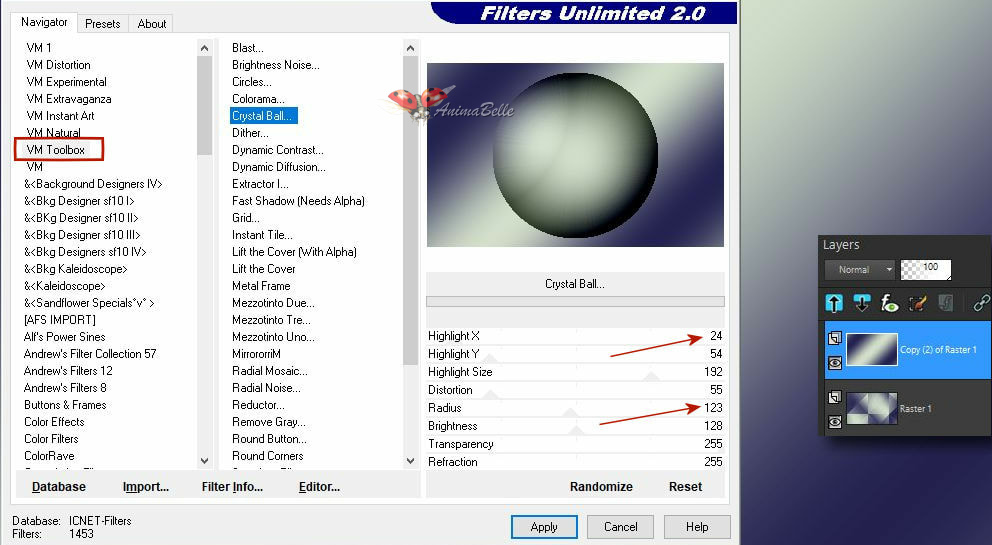Click the crystal ball filter preview image
Viewport: 992px width, 545px height.
575,155
